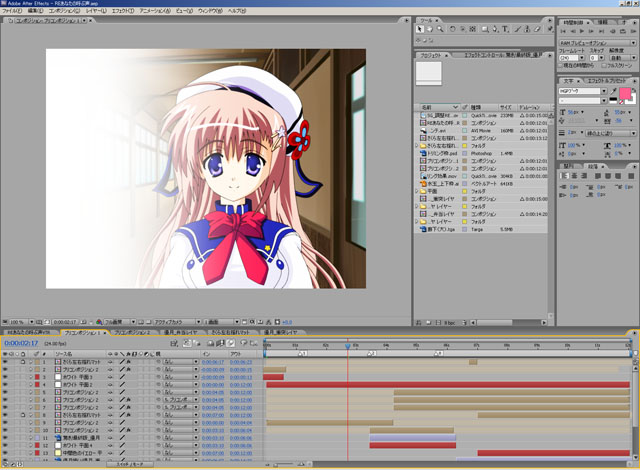640x470 pixels.
Task: Toggle loop playback icon in time controls
Action: pyautogui.click(x=622, y=31)
